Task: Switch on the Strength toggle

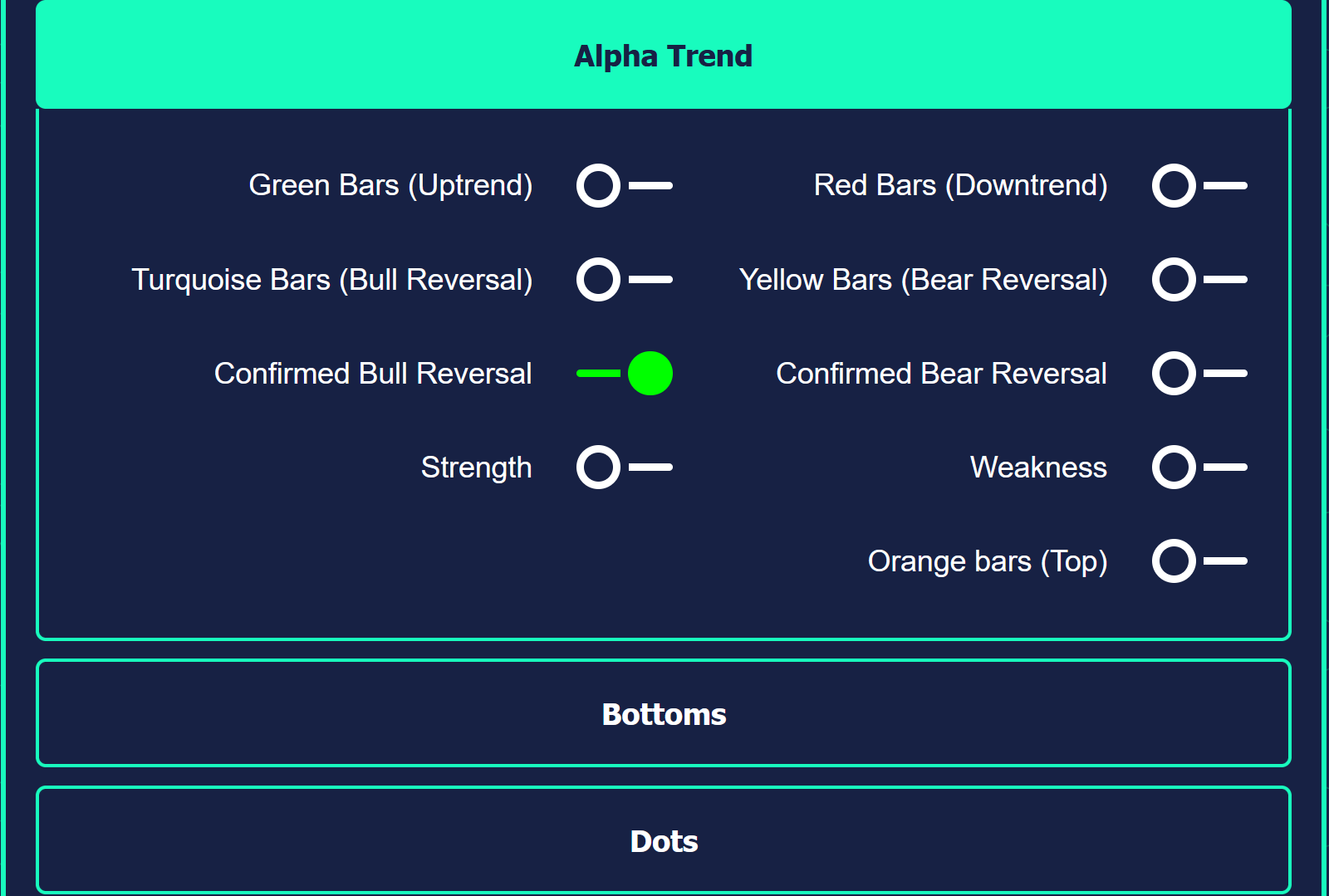Action: coord(625,467)
